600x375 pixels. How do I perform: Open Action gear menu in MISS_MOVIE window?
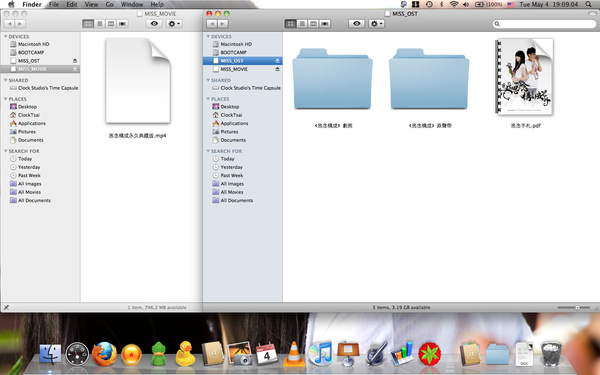(174, 24)
